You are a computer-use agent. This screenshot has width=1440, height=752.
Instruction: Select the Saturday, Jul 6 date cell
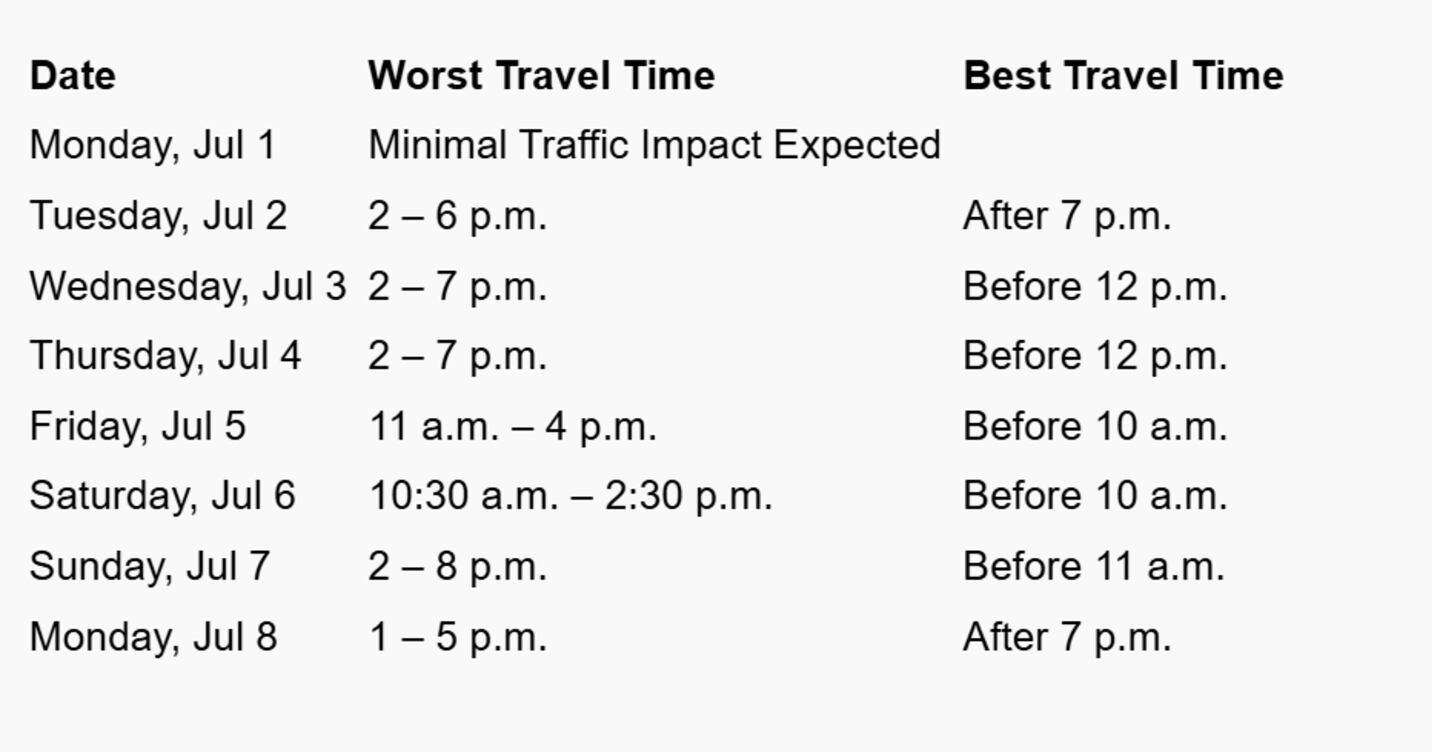(162, 496)
